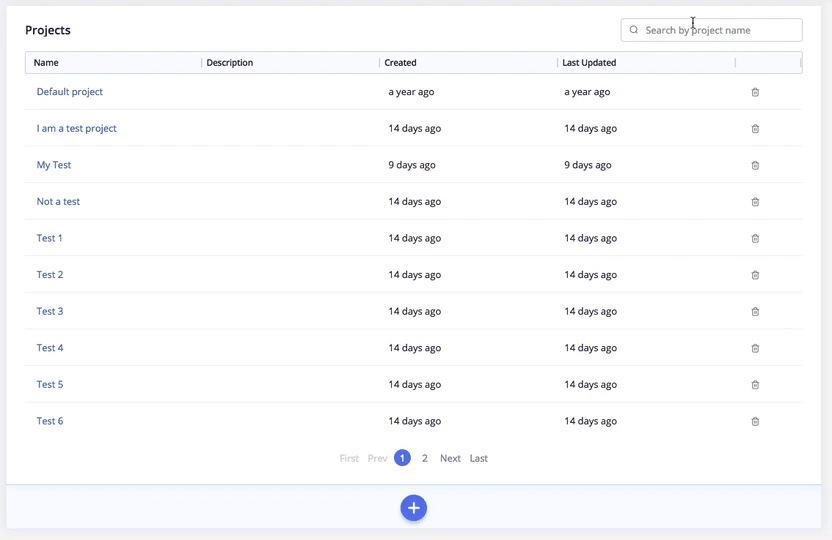Delete the Default project with trash icon
This screenshot has width=832, height=540.
pyautogui.click(x=755, y=92)
